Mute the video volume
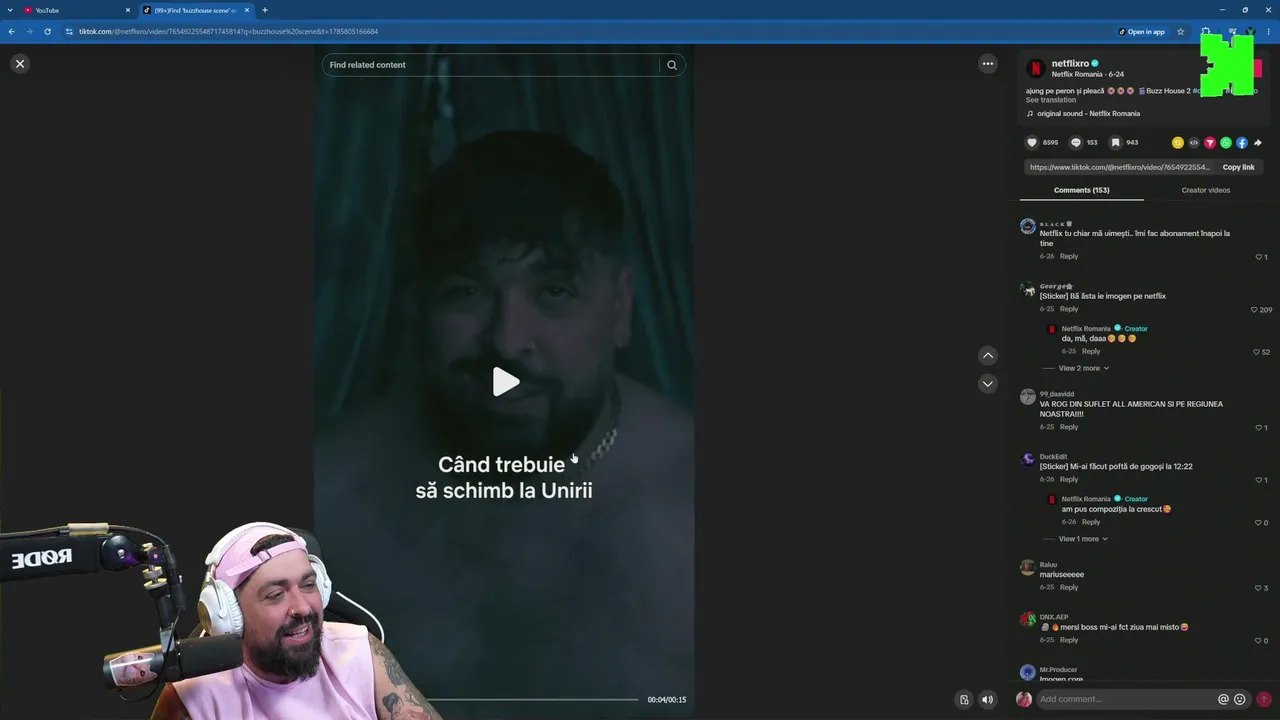This screenshot has width=1280, height=720. coord(987,700)
